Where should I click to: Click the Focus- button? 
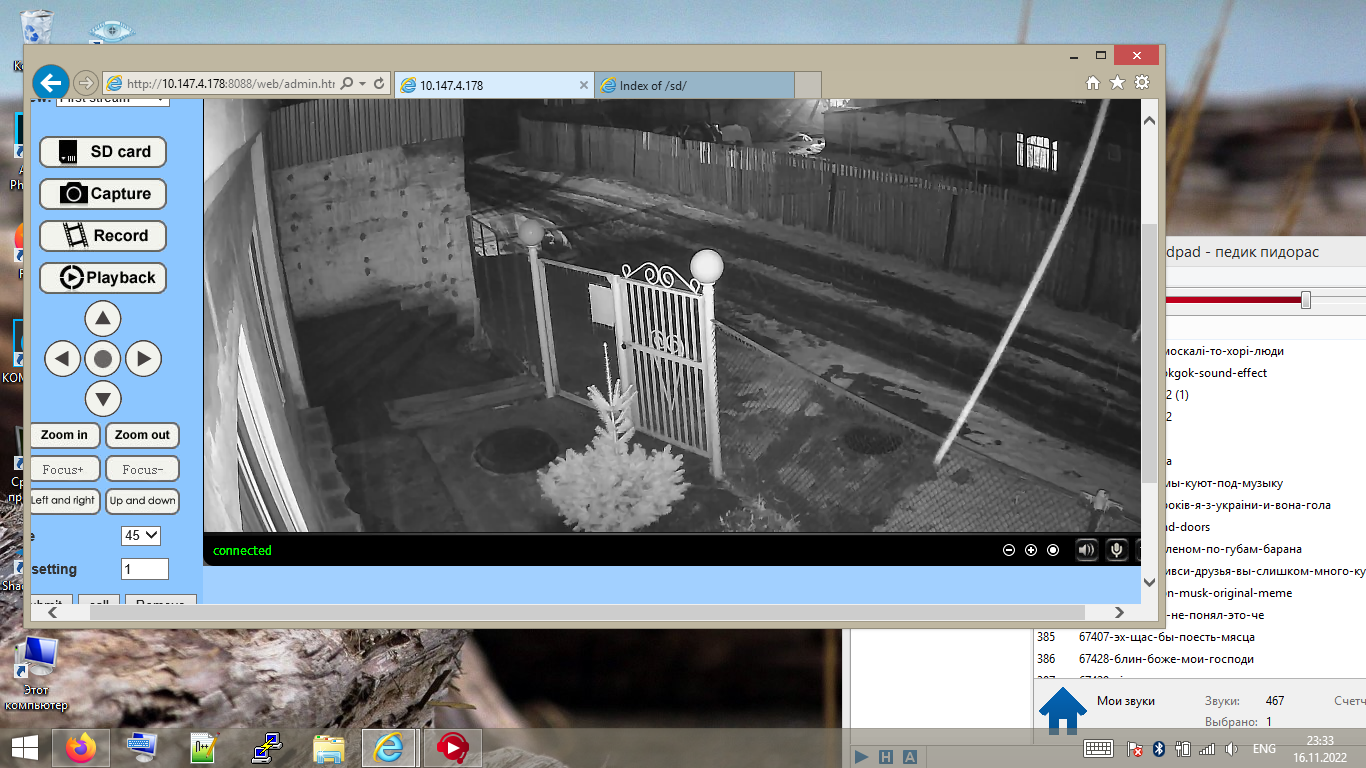pos(142,469)
